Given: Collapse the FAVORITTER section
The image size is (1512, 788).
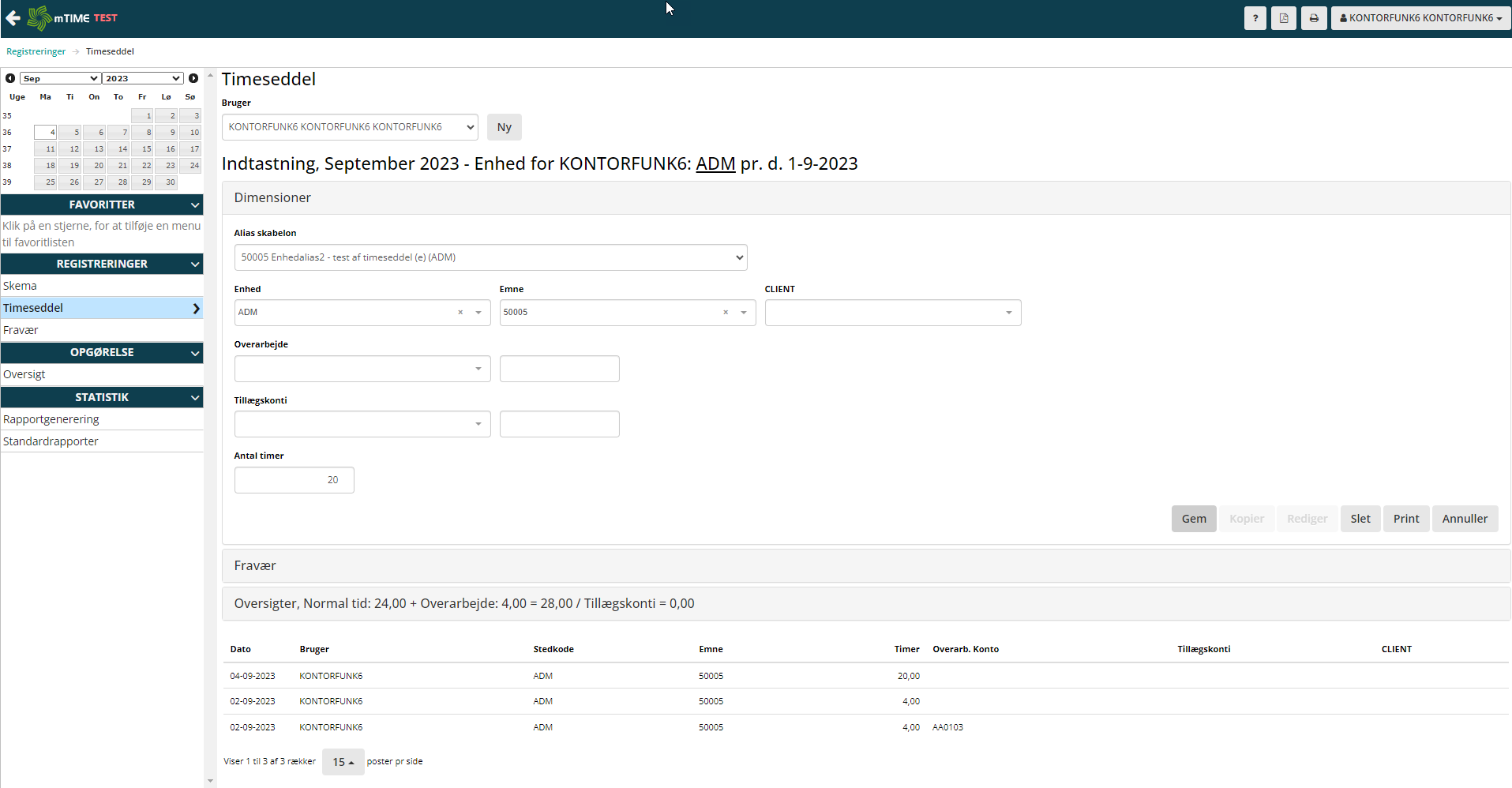Looking at the screenshot, I should click(x=194, y=204).
